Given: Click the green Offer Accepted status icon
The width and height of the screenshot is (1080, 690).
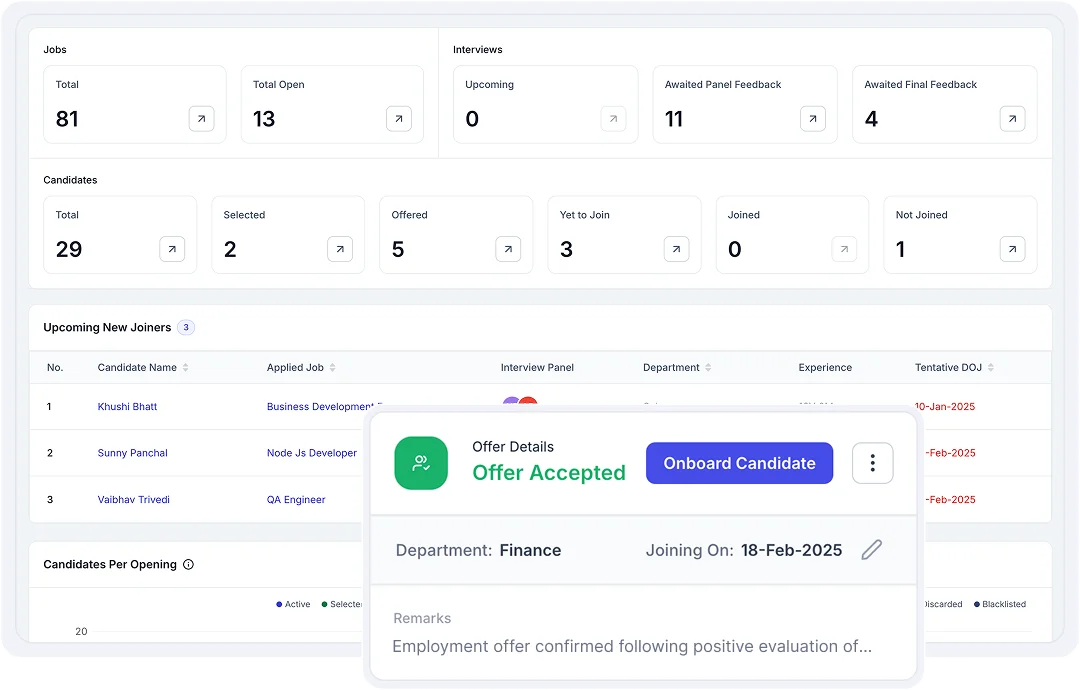Looking at the screenshot, I should pos(421,463).
